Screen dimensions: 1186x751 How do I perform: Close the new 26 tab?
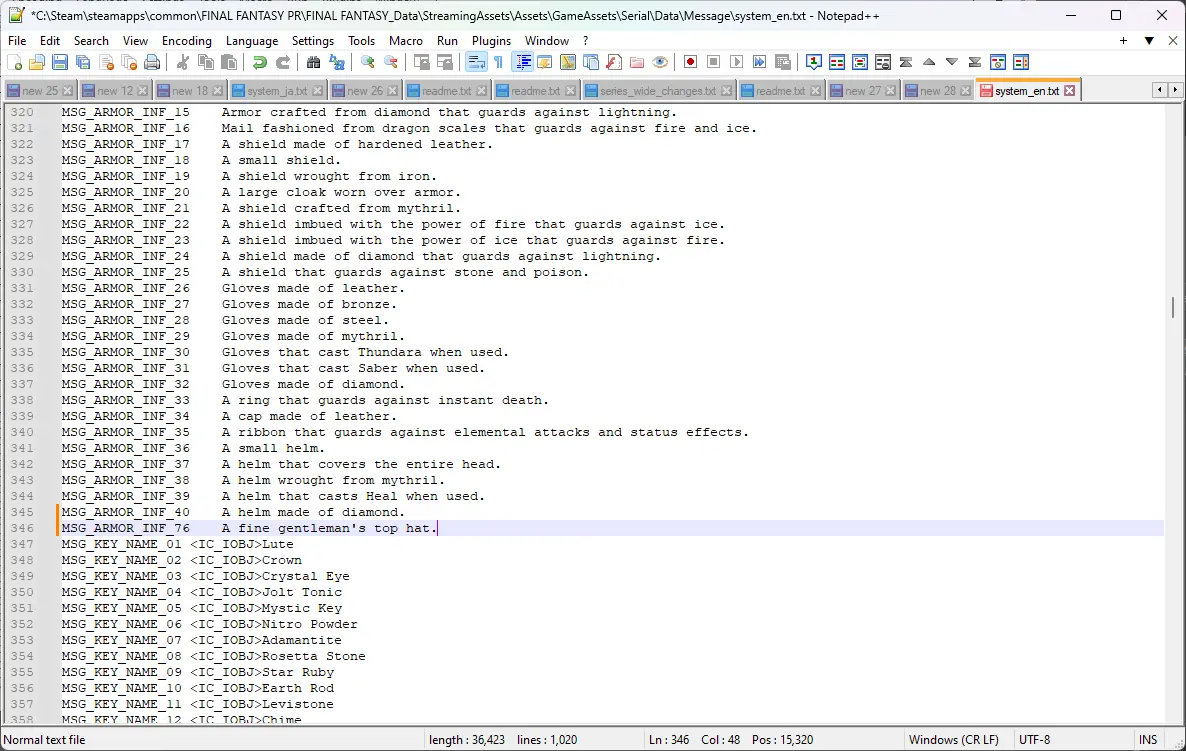tap(393, 91)
